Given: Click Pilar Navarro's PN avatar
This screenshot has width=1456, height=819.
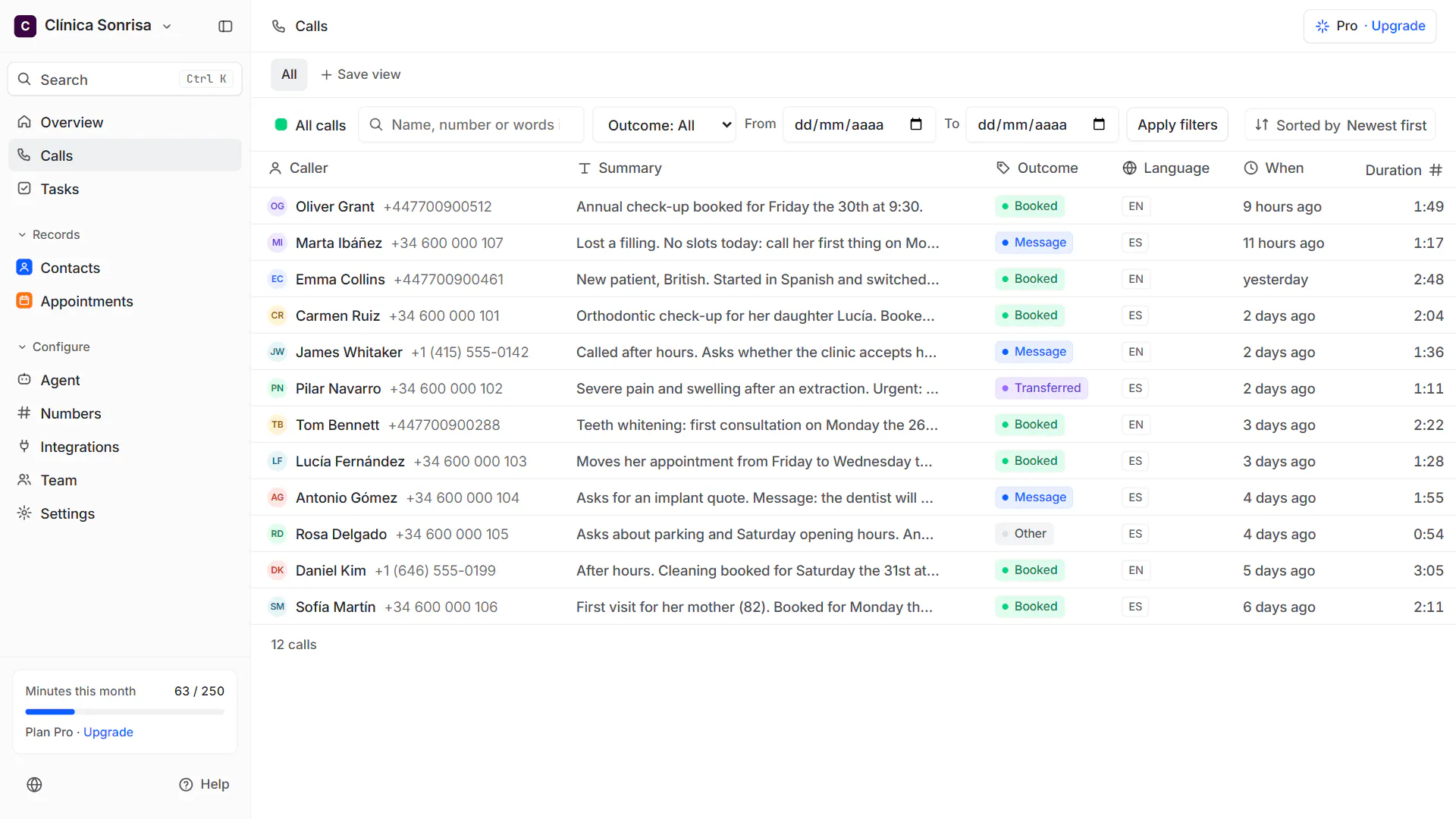Looking at the screenshot, I should (278, 388).
